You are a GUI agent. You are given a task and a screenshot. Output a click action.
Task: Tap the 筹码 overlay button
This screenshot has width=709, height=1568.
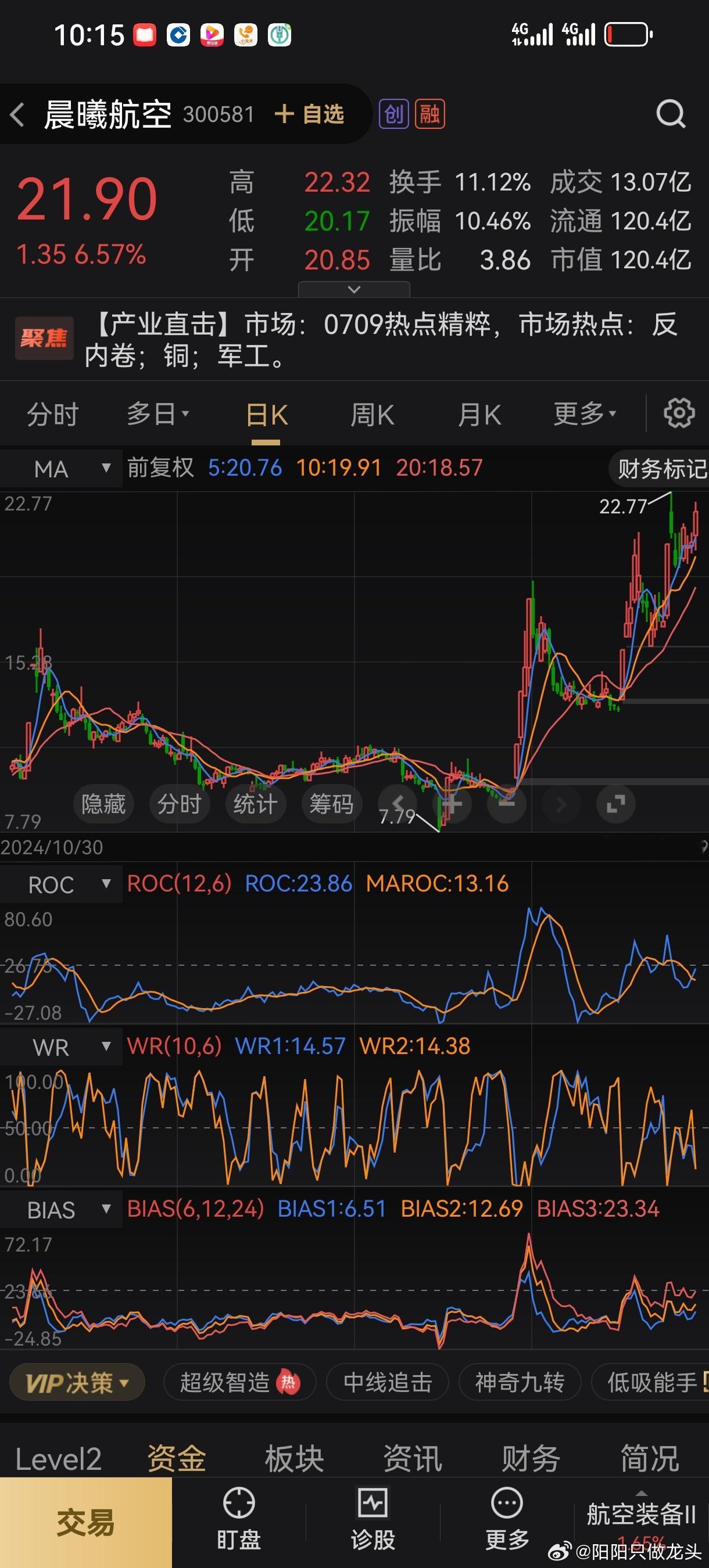(x=331, y=804)
